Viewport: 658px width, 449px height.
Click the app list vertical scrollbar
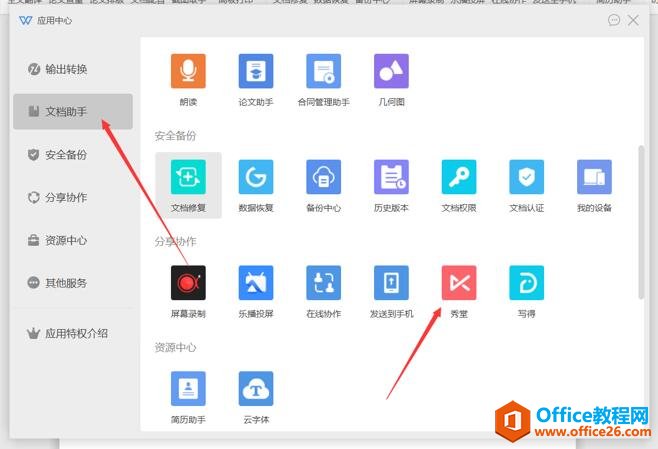pos(641,222)
